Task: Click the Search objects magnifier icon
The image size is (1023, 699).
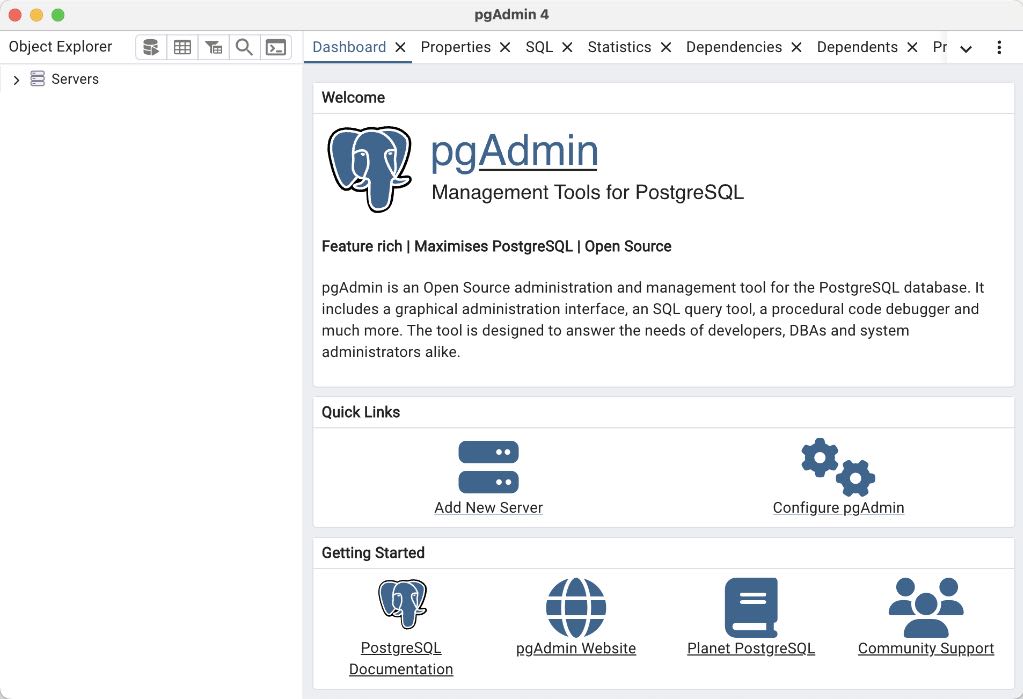Action: [x=244, y=46]
